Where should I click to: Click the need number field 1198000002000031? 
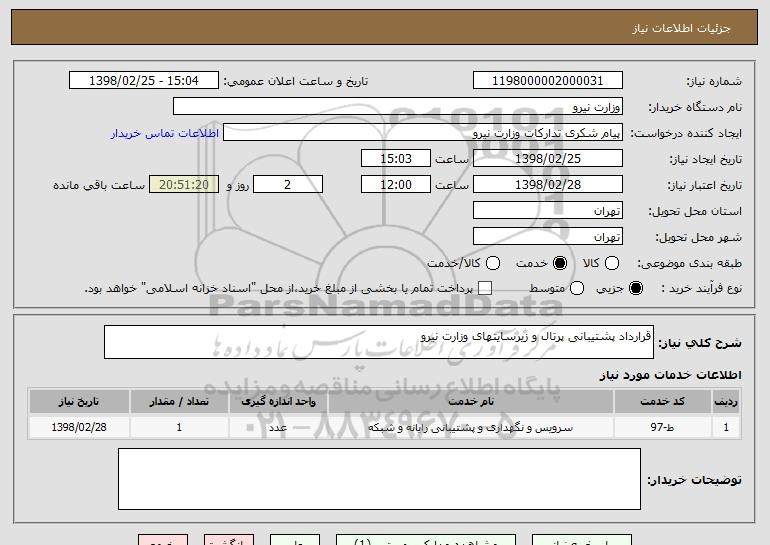548,81
